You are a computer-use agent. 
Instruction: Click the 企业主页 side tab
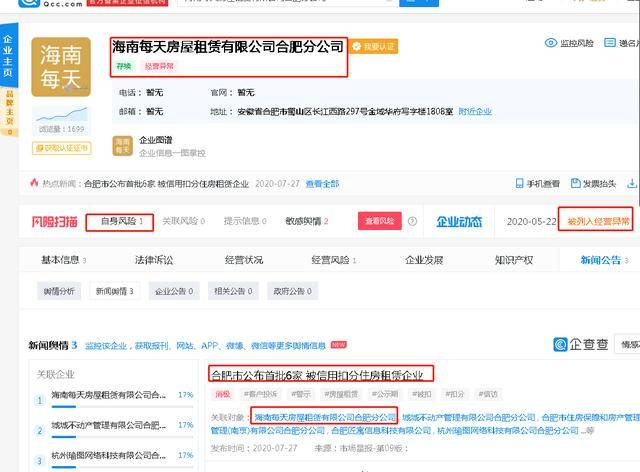click(x=8, y=56)
